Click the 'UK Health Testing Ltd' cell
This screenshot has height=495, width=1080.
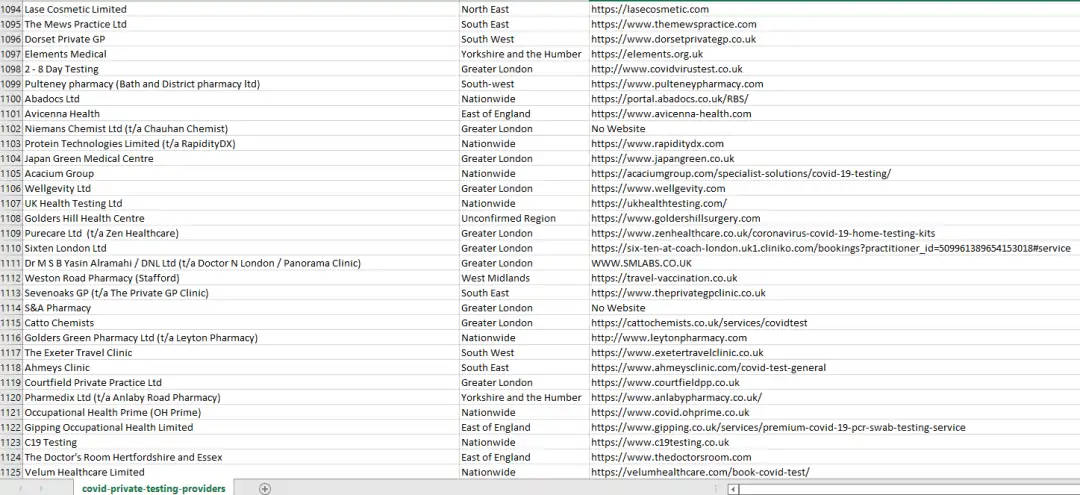[x=241, y=203]
